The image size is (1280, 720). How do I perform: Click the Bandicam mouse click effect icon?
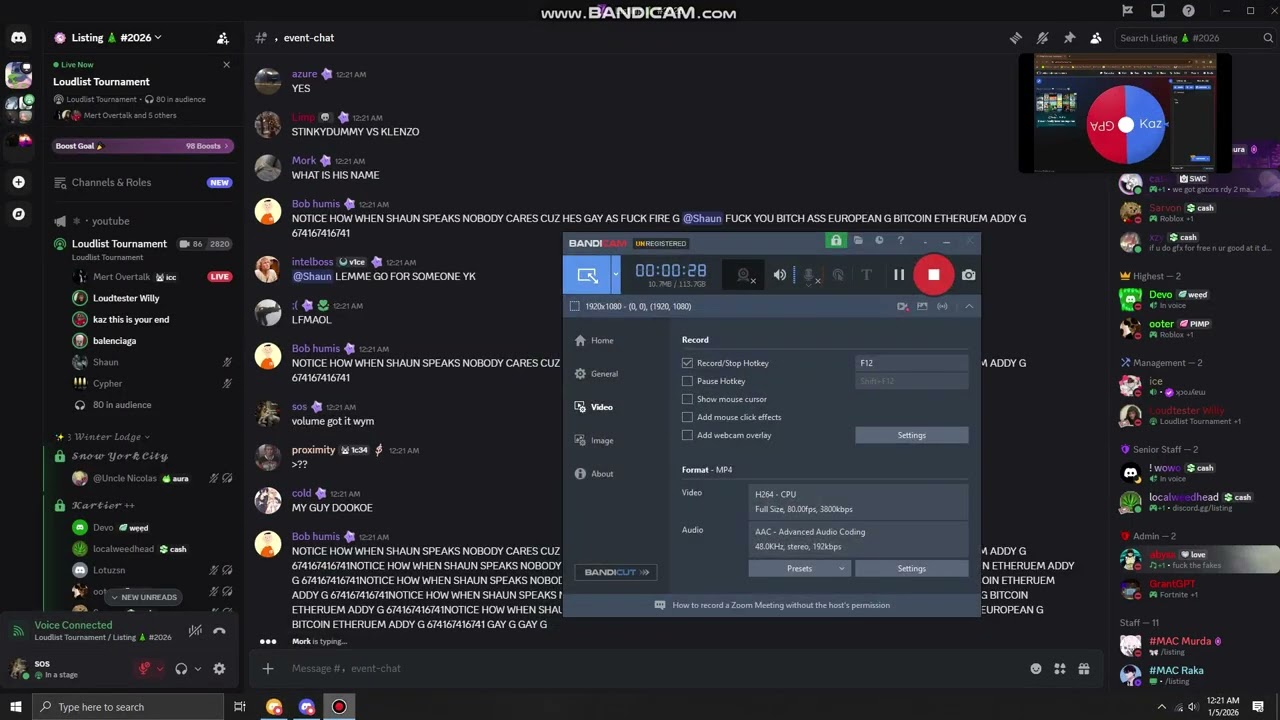coord(838,275)
